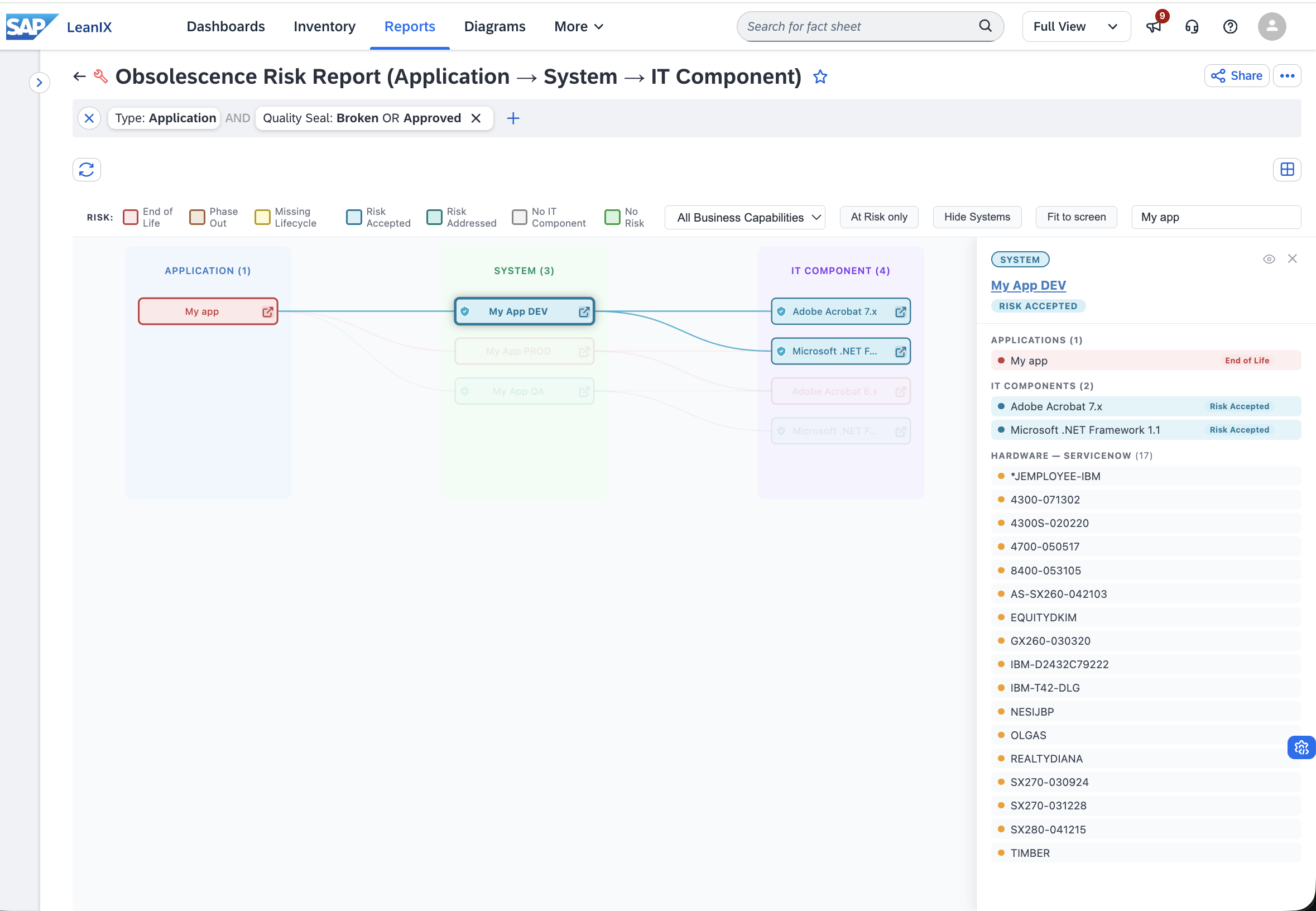Image resolution: width=1316 pixels, height=911 pixels.
Task: Select hardware item SX280-041215
Action: tap(1146, 830)
